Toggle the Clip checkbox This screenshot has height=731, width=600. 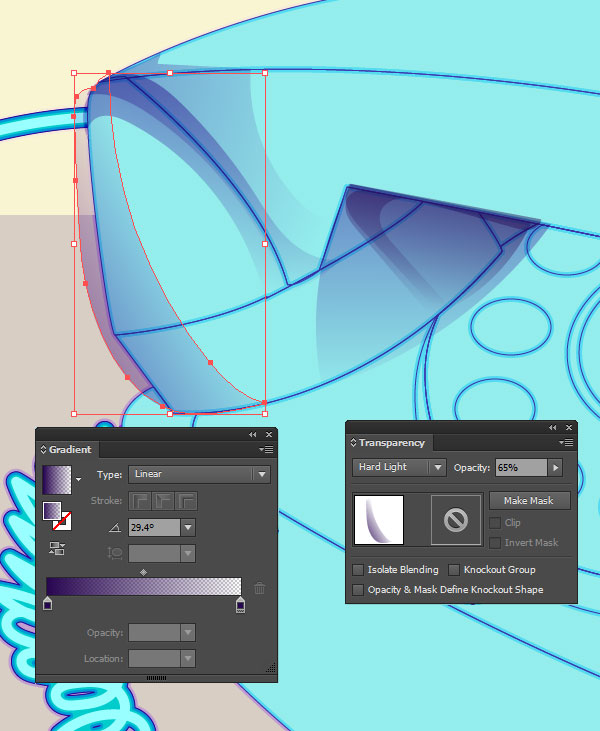coord(495,523)
